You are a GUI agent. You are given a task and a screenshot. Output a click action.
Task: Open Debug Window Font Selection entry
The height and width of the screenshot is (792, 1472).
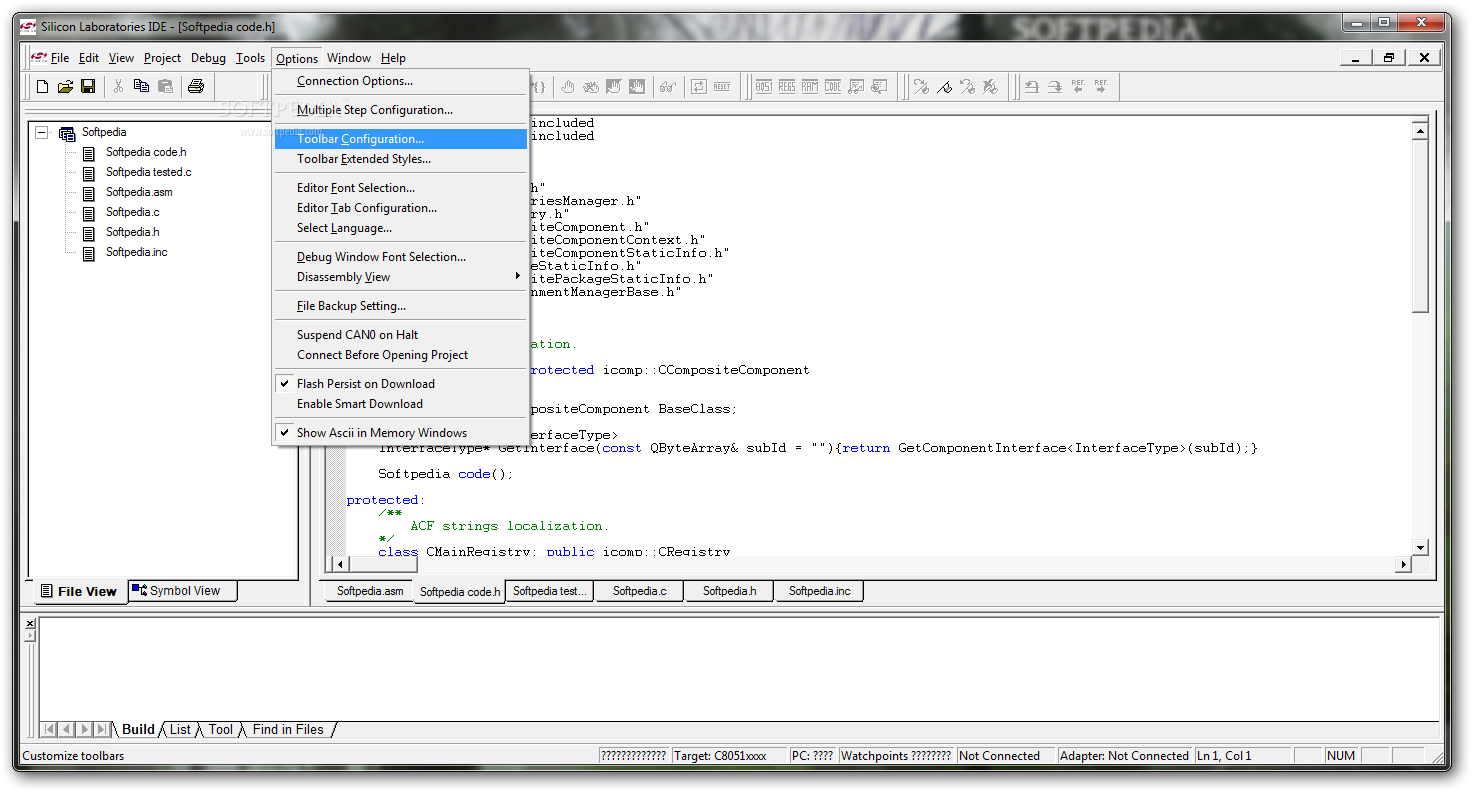click(400, 257)
